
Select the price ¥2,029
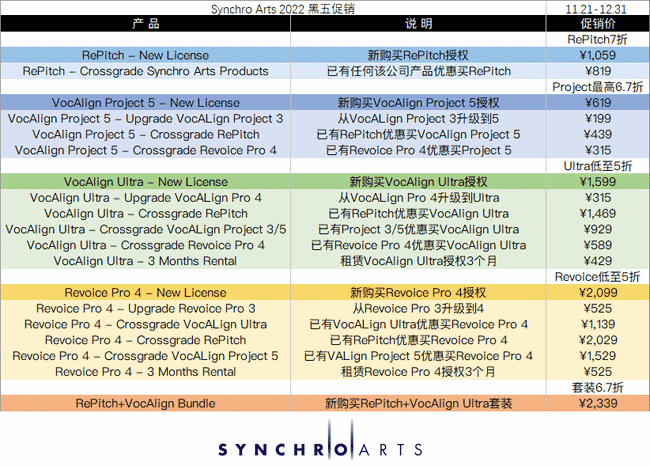[x=598, y=340]
